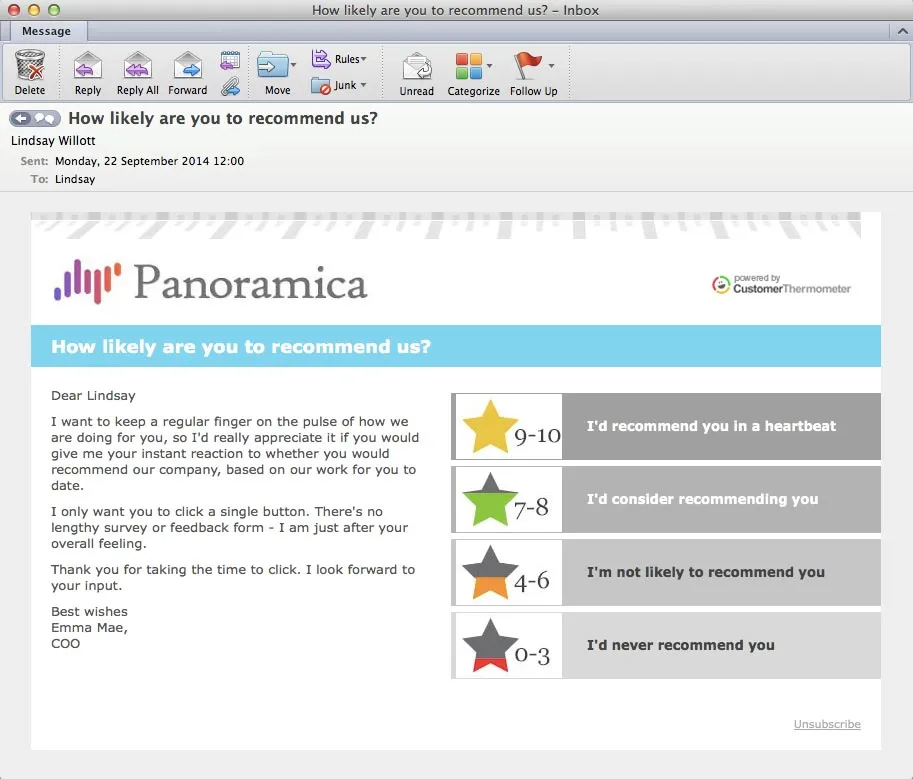The height and width of the screenshot is (779, 913).
Task: Click the recipient name Lindsay in To field
Action: tap(75, 179)
